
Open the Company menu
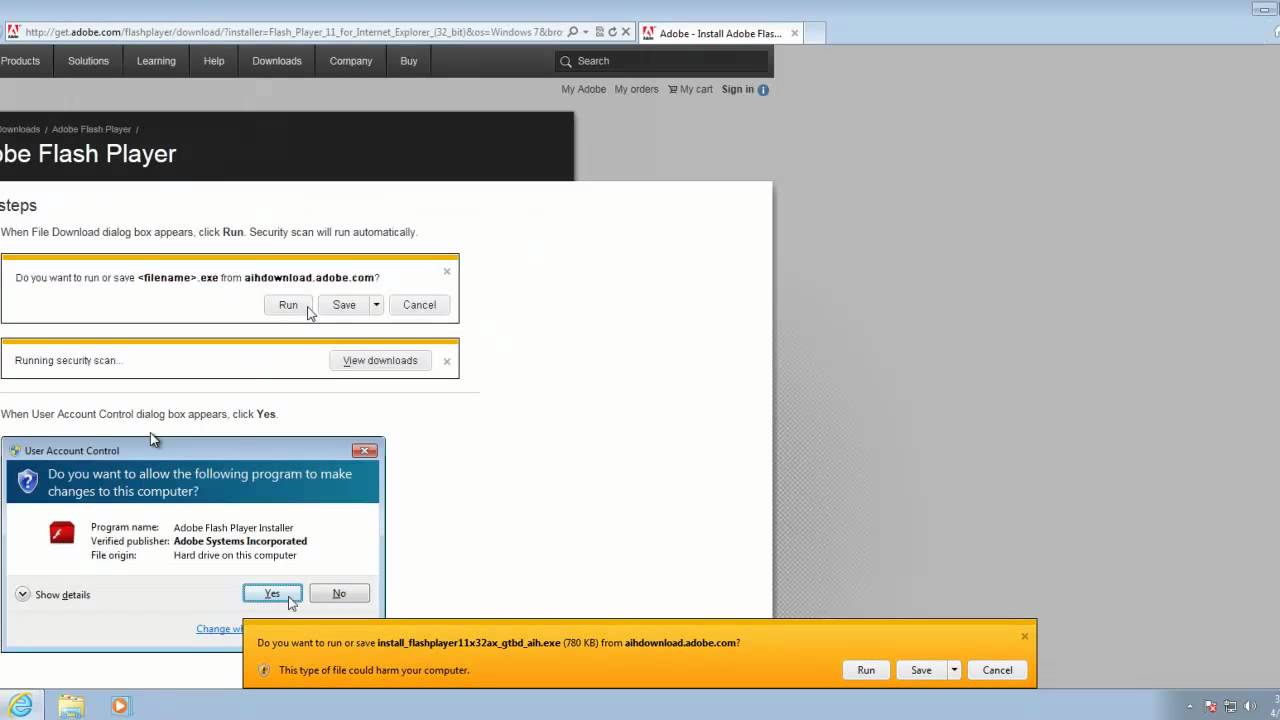(351, 61)
